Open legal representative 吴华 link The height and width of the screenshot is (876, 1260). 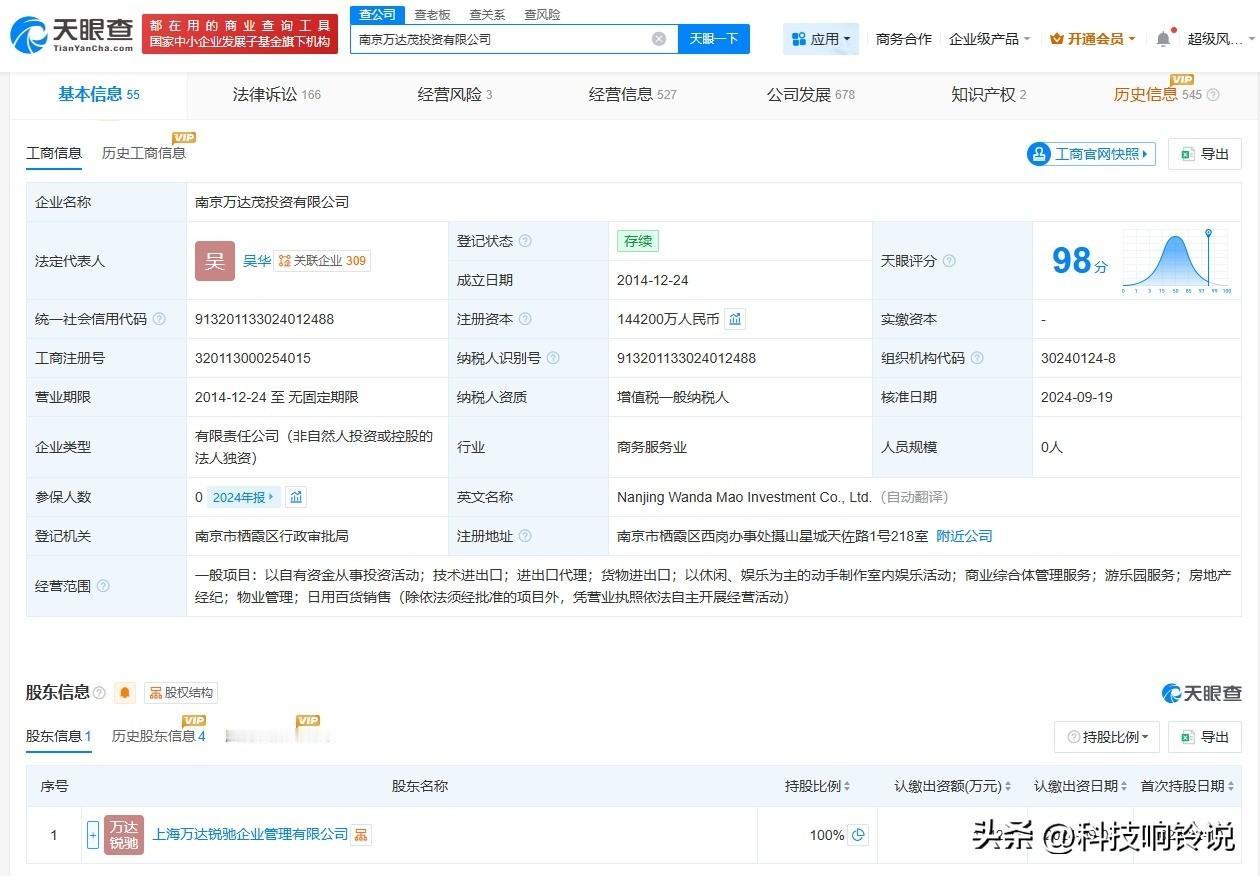click(x=257, y=261)
